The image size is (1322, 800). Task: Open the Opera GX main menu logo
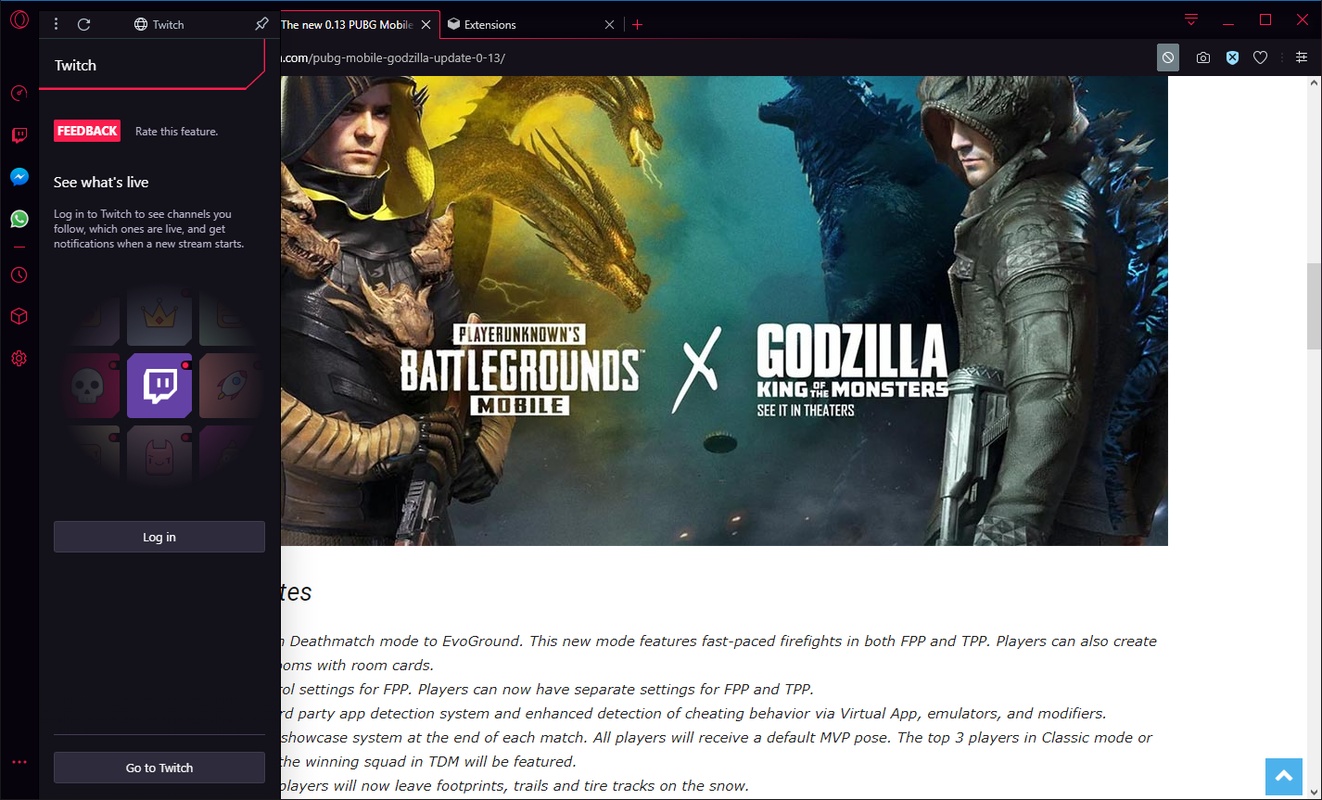click(x=19, y=21)
